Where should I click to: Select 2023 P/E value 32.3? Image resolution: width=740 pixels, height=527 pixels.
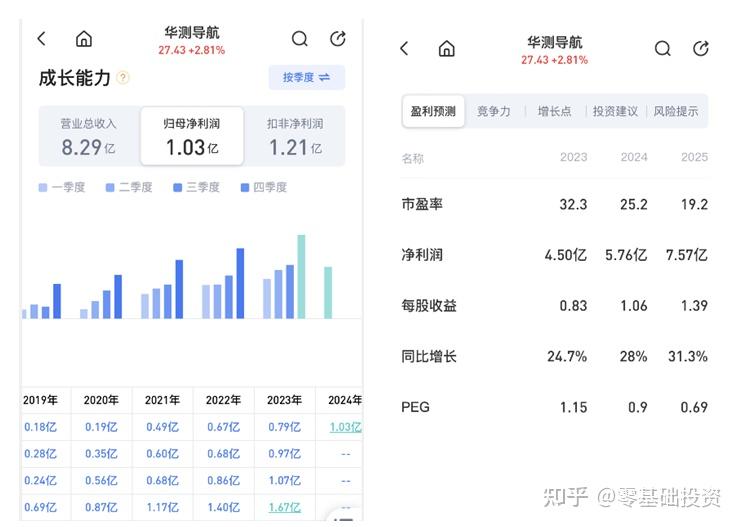(573, 204)
